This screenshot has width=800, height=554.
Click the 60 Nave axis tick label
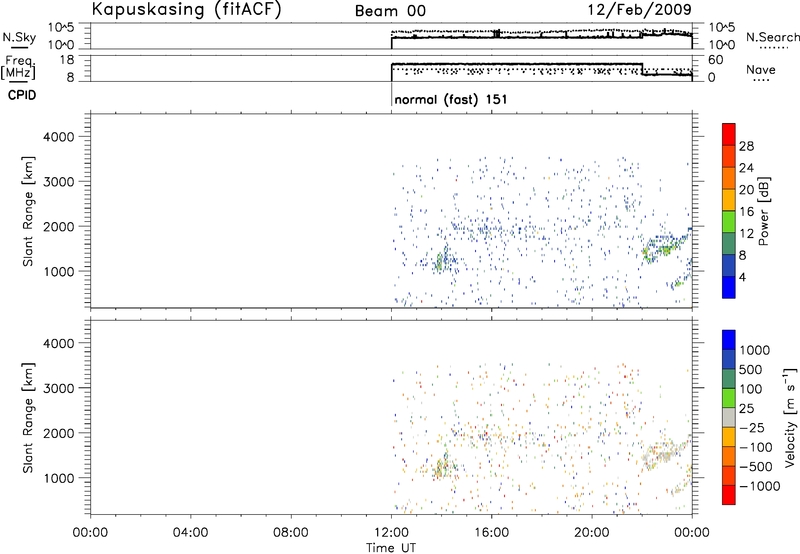(716, 60)
